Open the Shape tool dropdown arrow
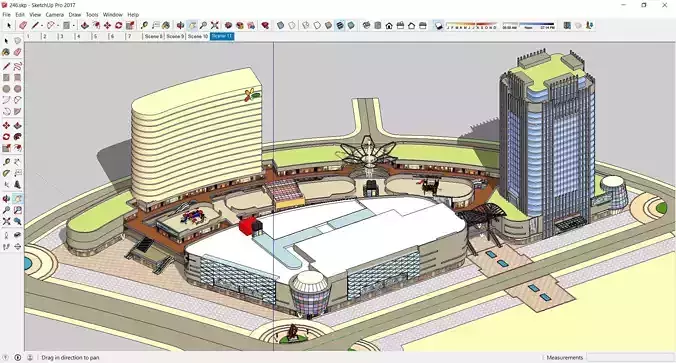The image size is (676, 363). coord(73,25)
